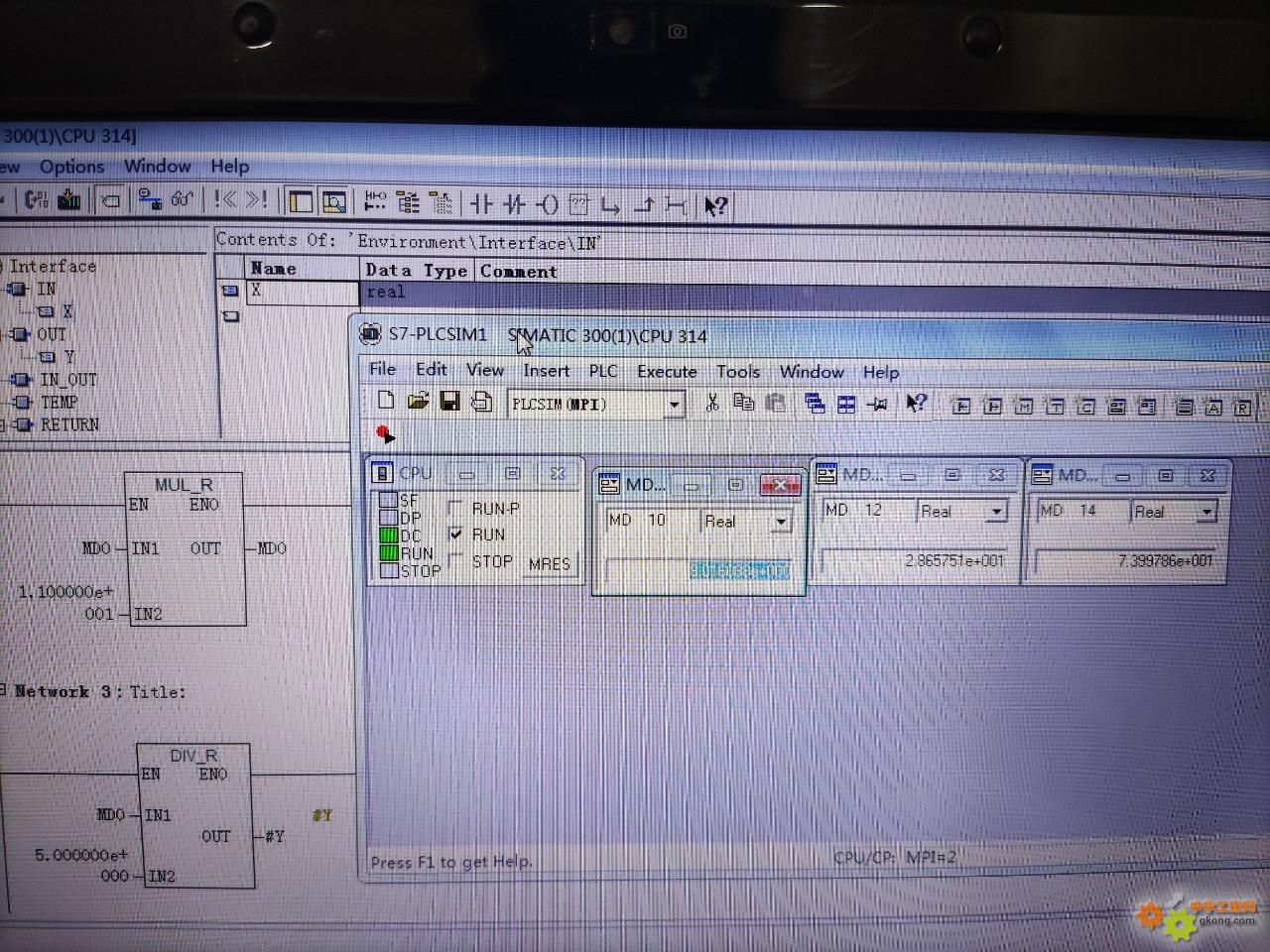Screen dimensions: 1270x952
Task: Open MD 10 Real format dropdown
Action: (782, 522)
